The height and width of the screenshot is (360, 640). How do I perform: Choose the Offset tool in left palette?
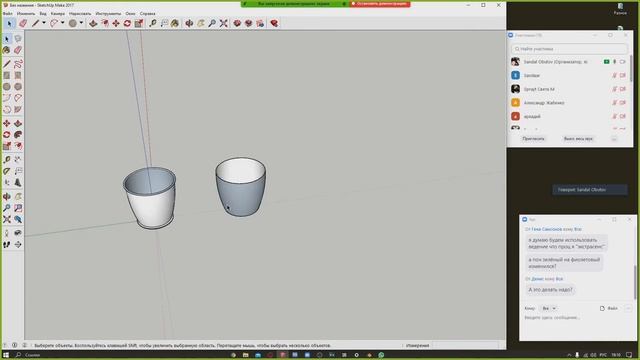click(18, 146)
